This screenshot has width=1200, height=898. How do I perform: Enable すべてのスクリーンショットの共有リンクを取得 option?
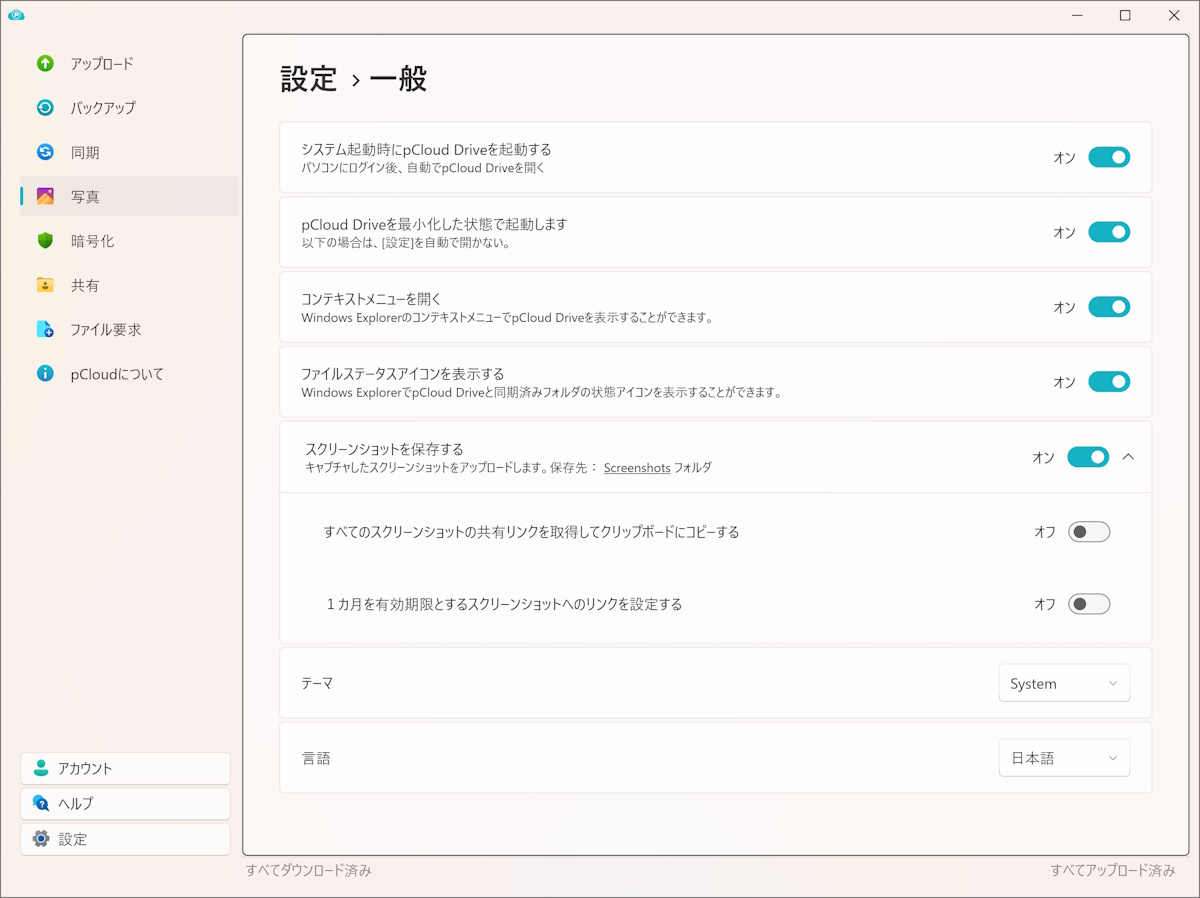click(1089, 532)
